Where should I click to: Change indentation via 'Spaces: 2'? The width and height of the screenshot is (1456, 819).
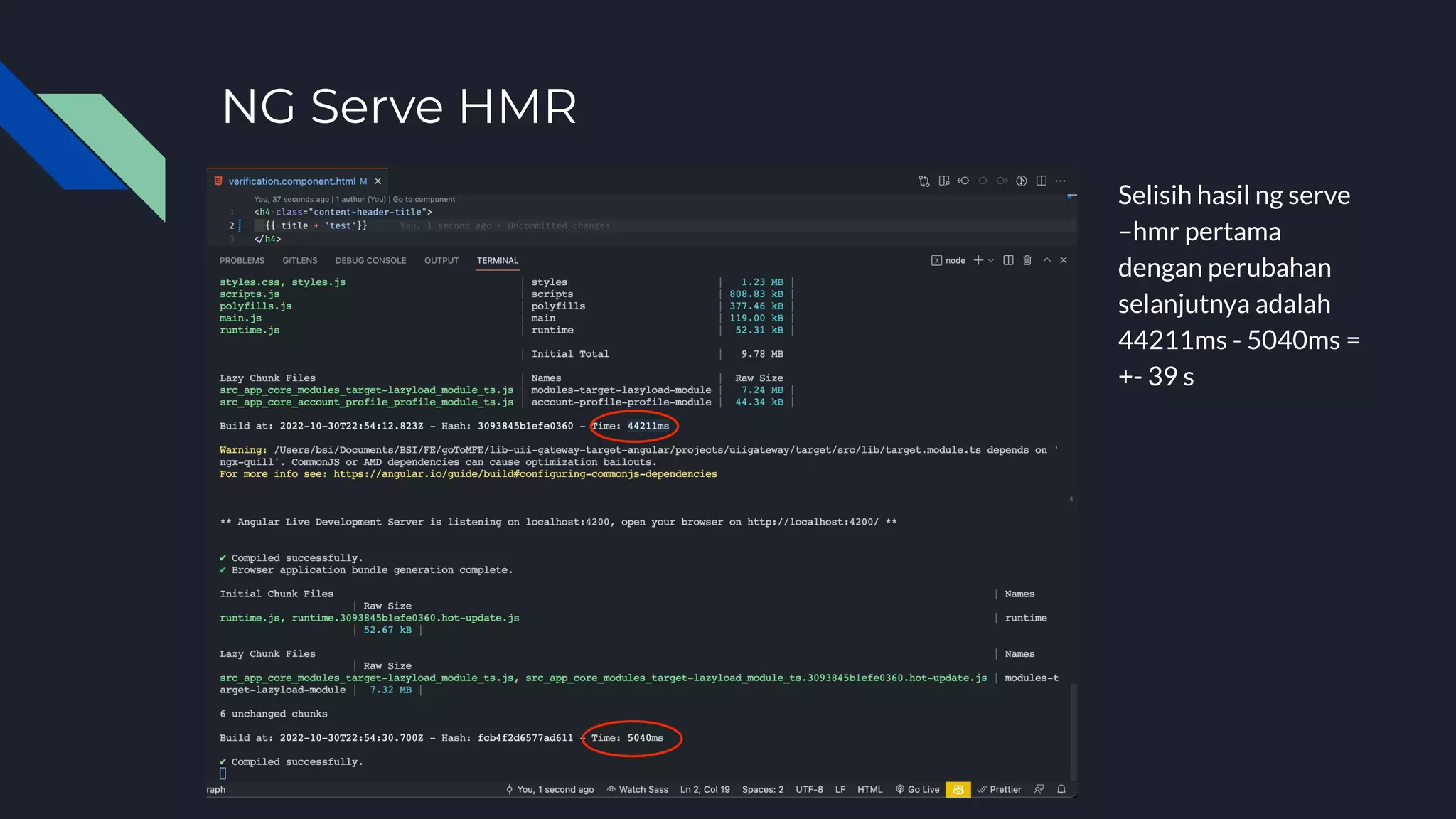pos(763,790)
